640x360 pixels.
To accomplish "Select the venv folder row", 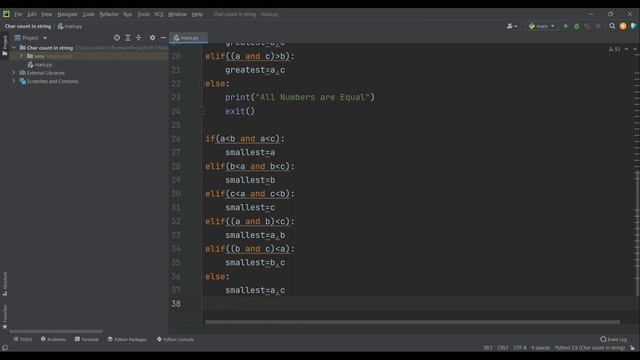I will 88,56.
